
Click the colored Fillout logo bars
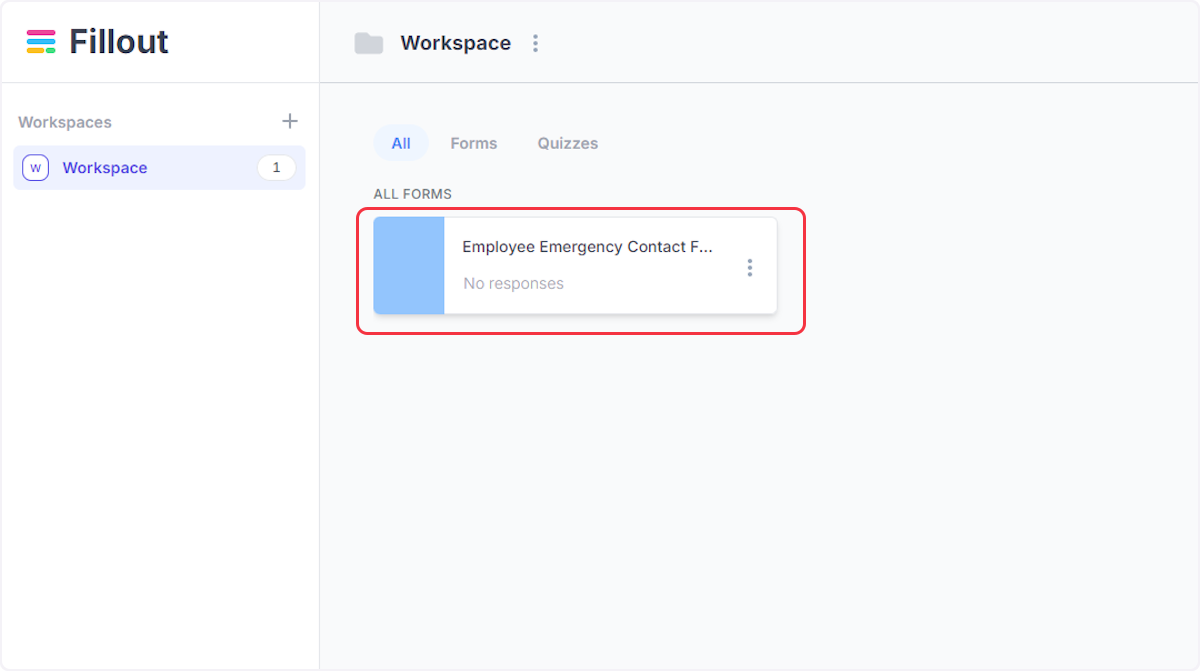coord(38,41)
